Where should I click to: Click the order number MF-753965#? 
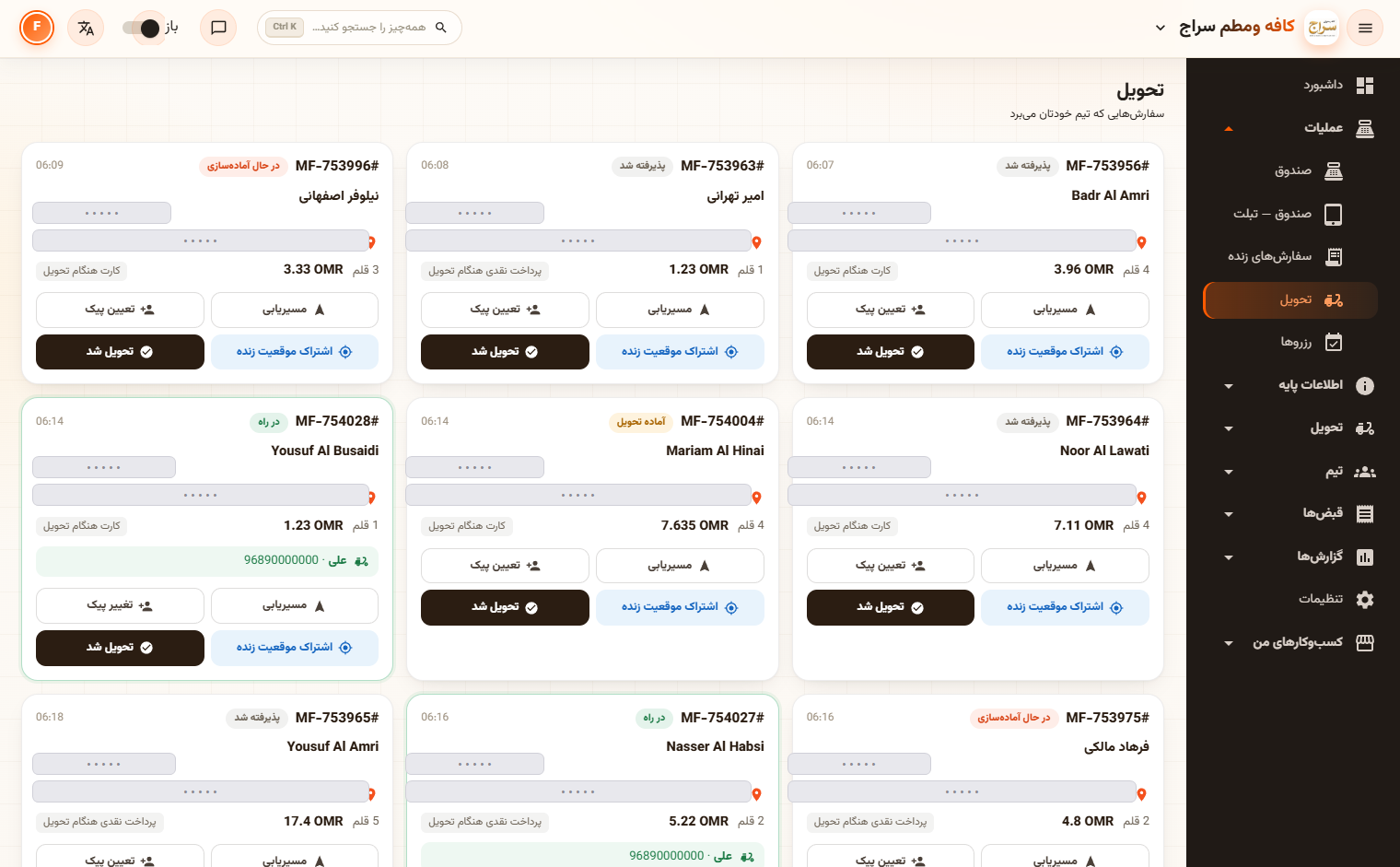(x=337, y=718)
